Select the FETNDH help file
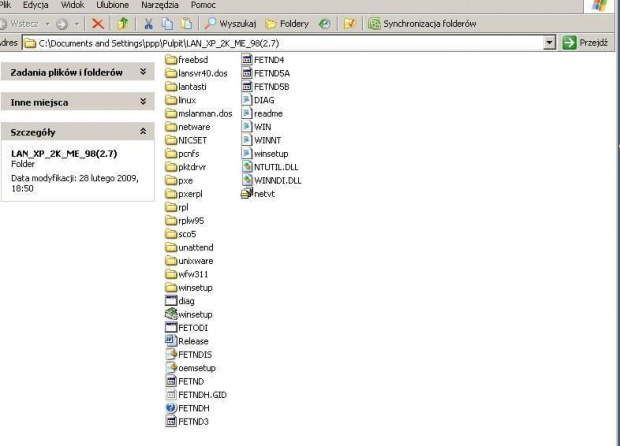The height and width of the screenshot is (446, 620). tap(187, 408)
